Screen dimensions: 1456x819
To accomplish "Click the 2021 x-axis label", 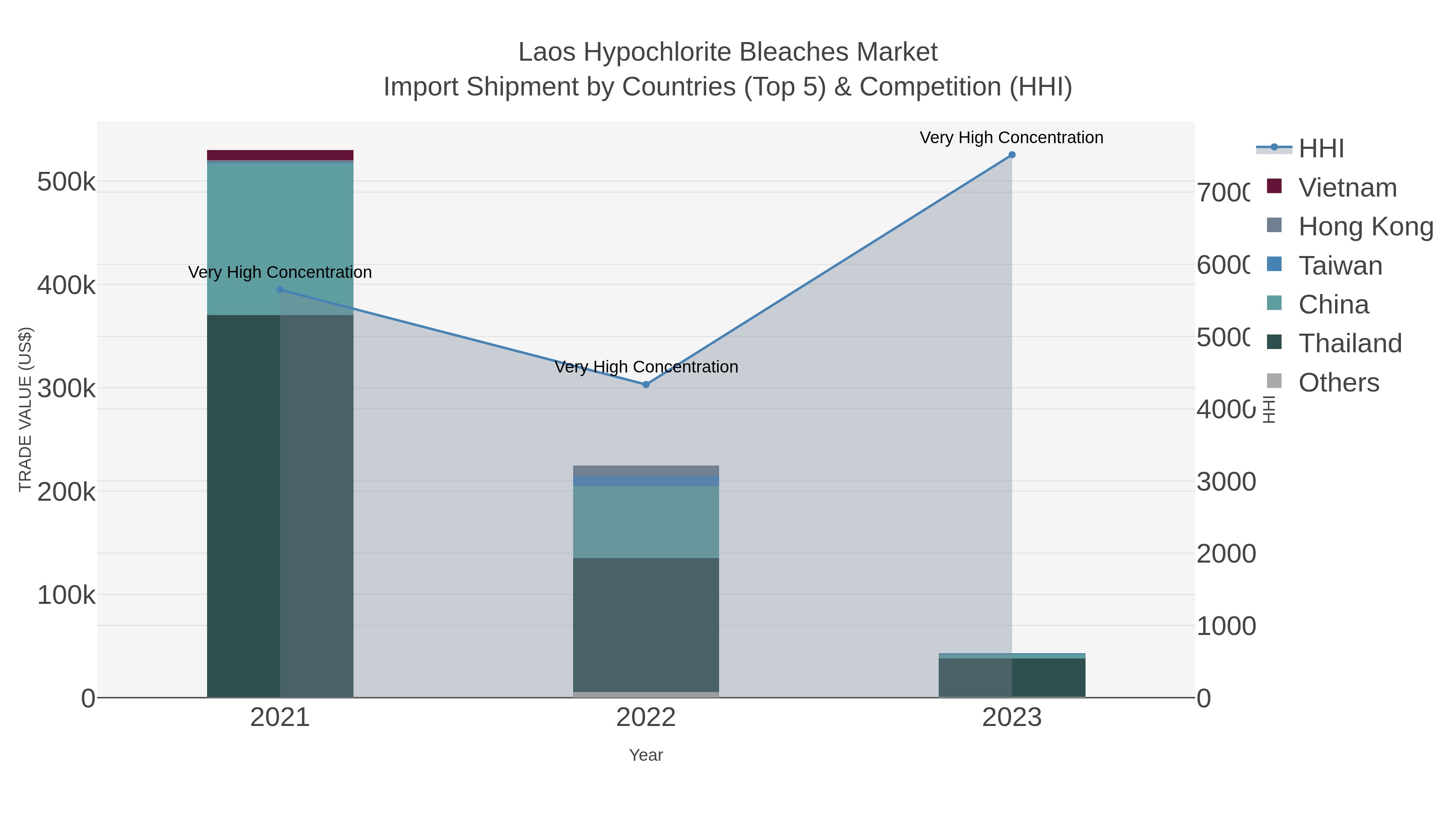I will click(280, 718).
